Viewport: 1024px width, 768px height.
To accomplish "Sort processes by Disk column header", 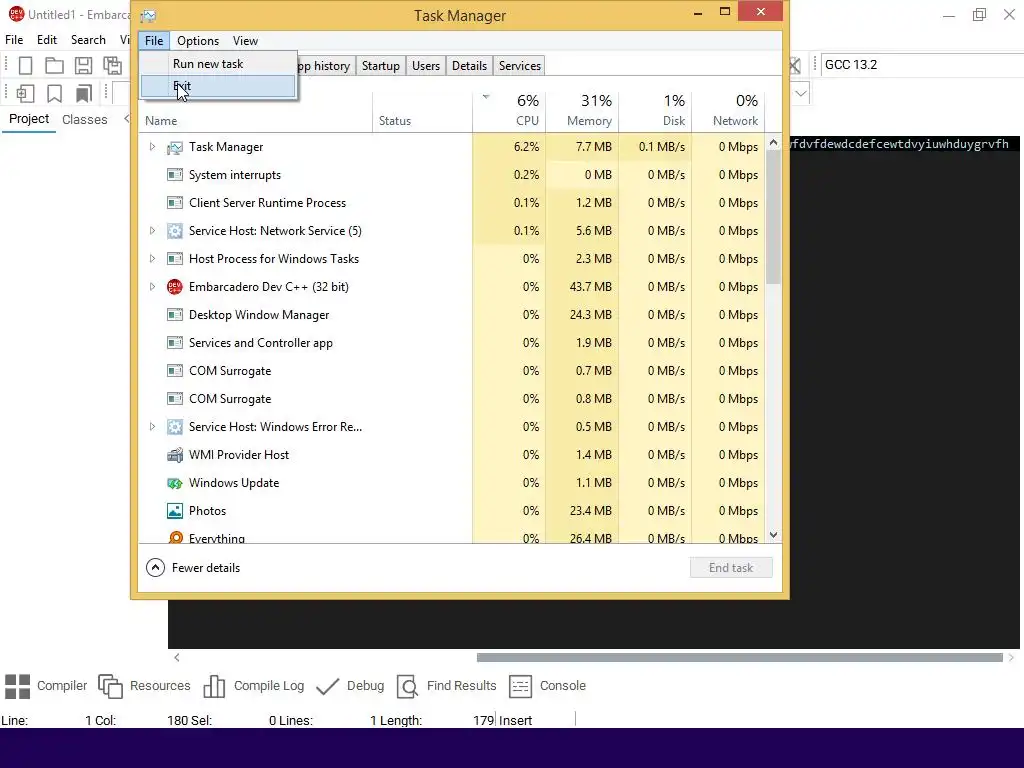I will [x=656, y=111].
